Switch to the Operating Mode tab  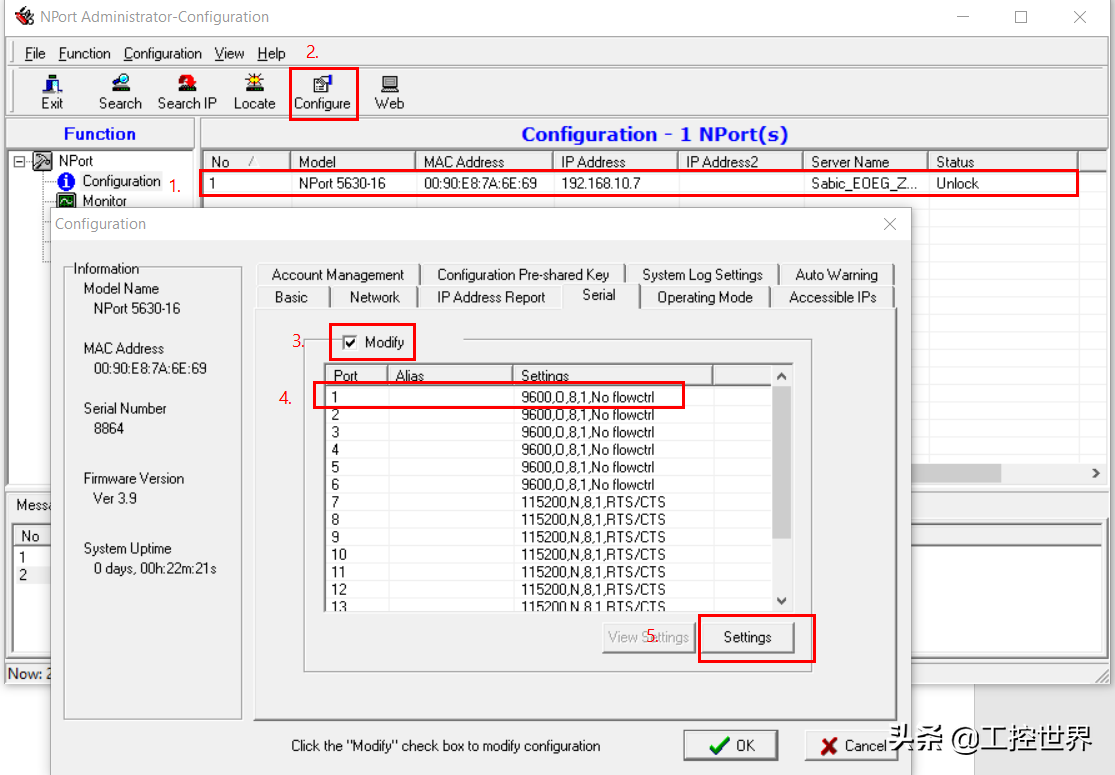[x=704, y=297]
